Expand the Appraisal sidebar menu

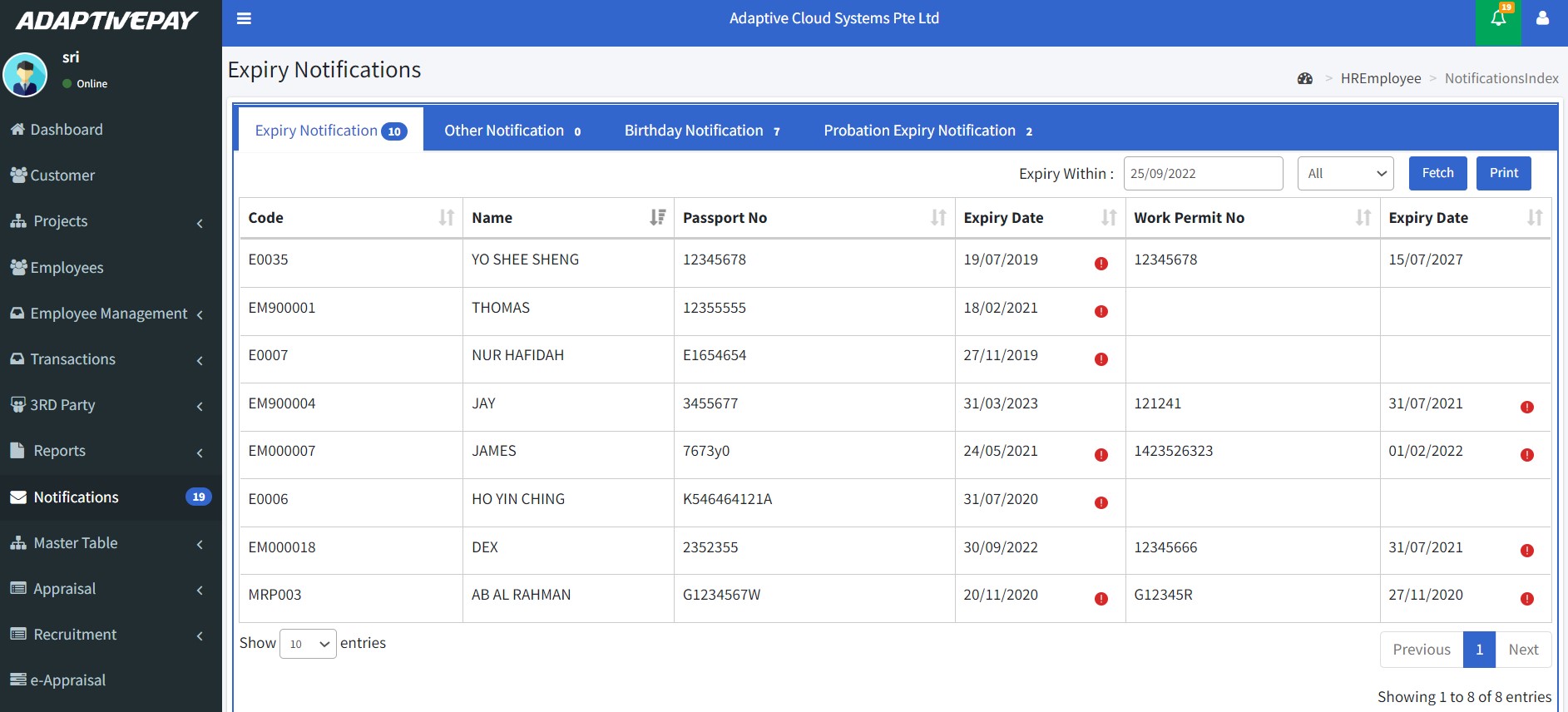111,589
